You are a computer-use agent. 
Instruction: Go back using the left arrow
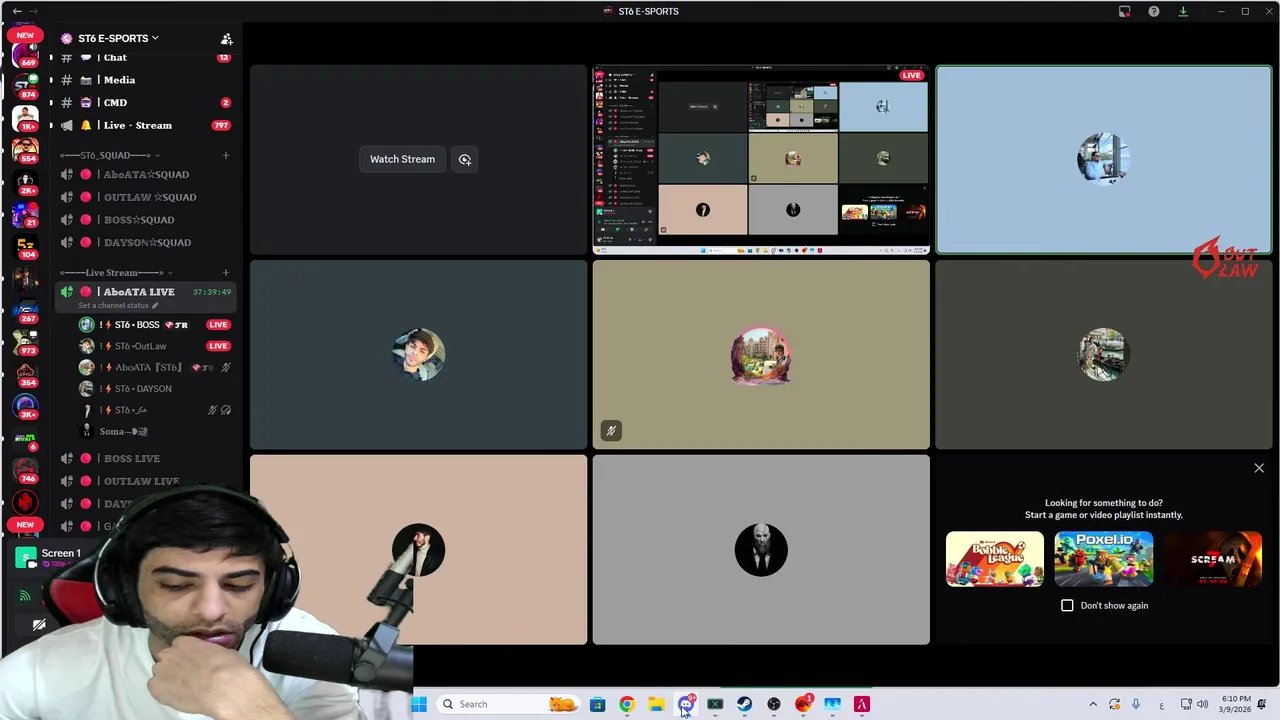coord(17,11)
